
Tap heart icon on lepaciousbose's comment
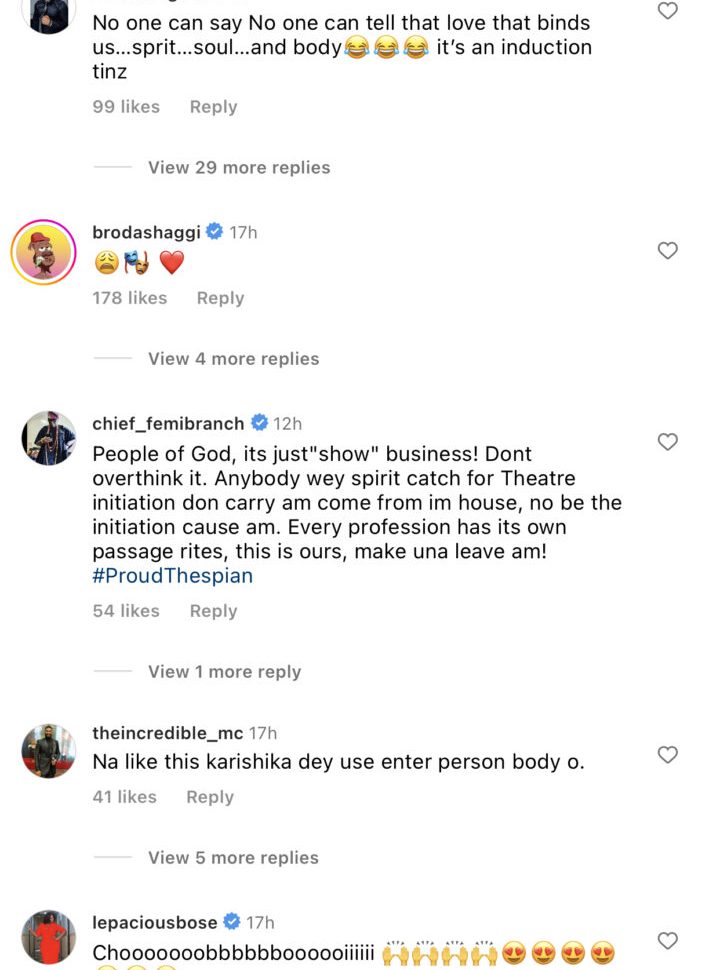[667, 940]
